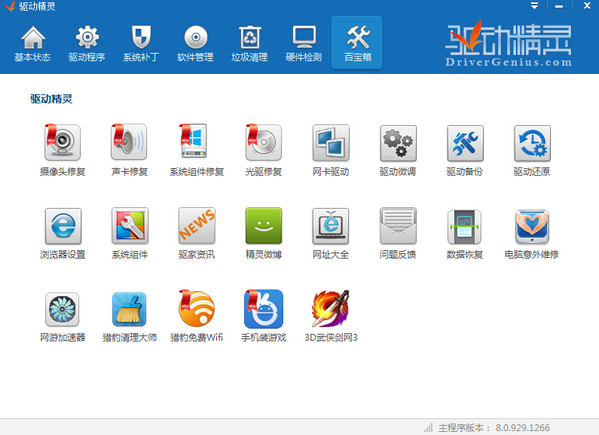Screen dimensions: 599x435
Task: Open 问题反馈 feedback envelope
Action: tap(398, 226)
